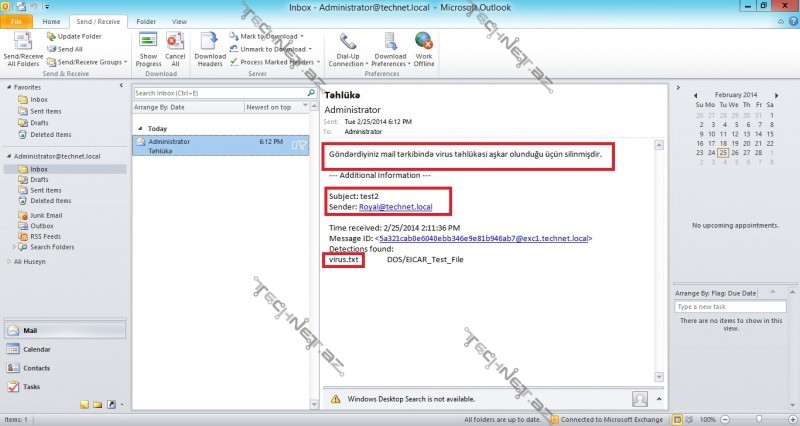This screenshot has height=426, width=800.
Task: Open the Mail navigation button
Action: pyautogui.click(x=65, y=331)
